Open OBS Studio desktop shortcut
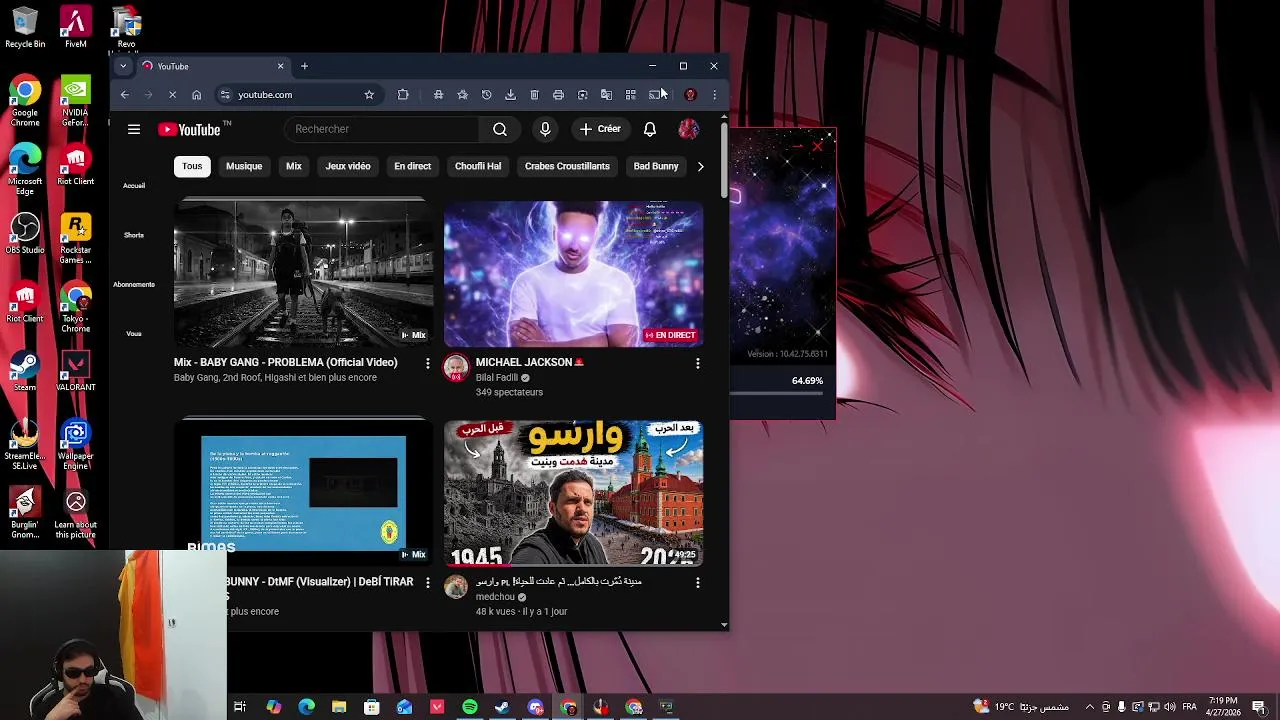 pos(25,234)
